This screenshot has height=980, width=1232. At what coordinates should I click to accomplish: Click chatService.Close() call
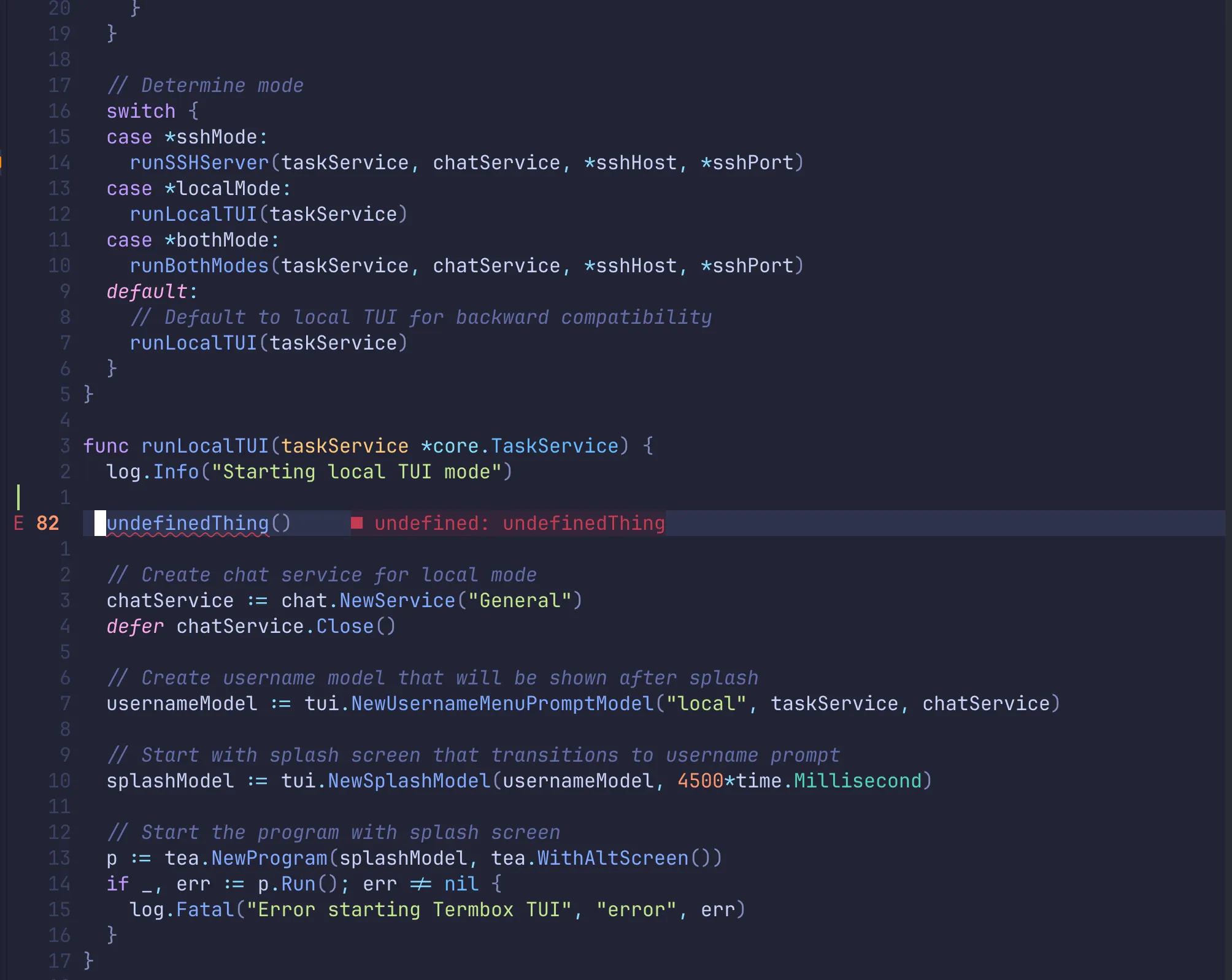287,626
